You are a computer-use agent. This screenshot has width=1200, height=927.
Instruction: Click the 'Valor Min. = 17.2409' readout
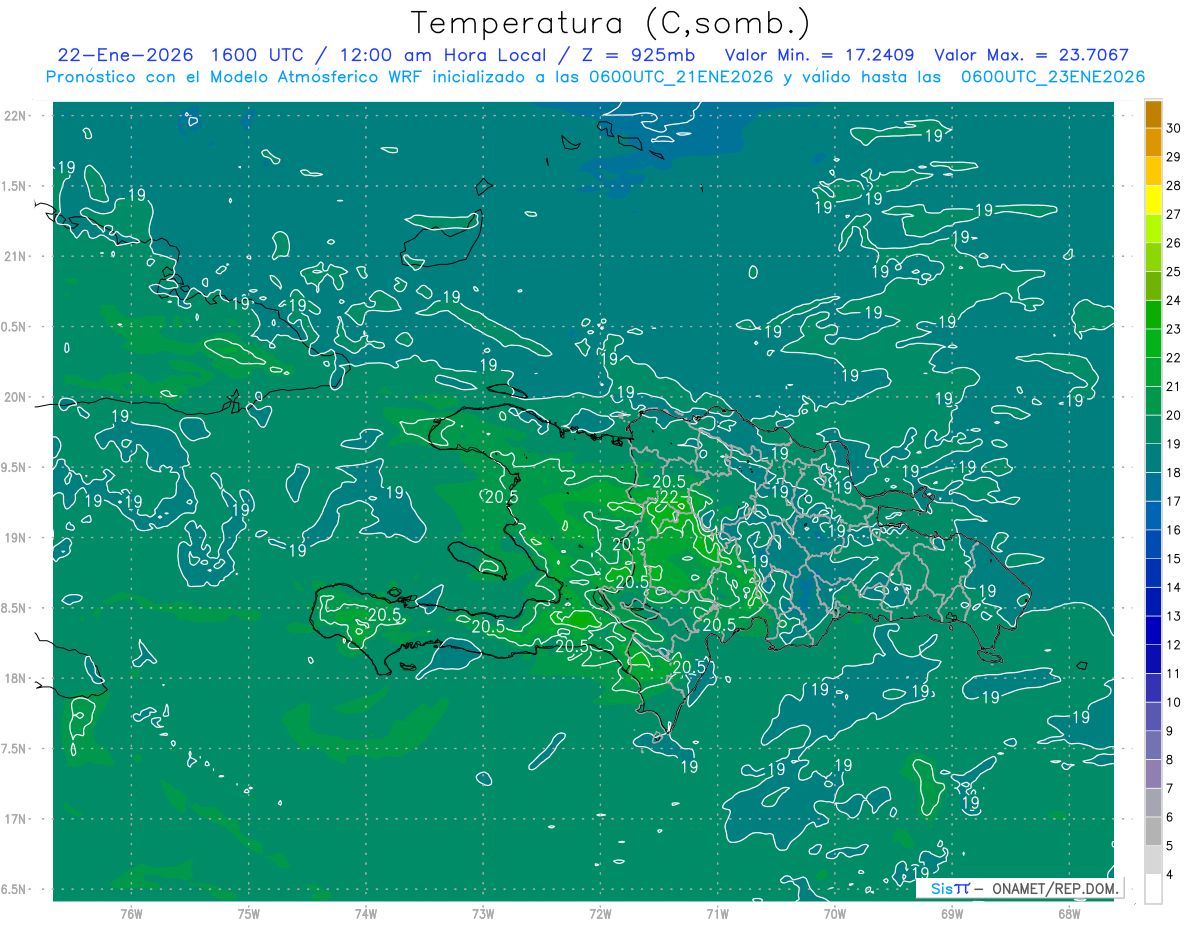(820, 55)
